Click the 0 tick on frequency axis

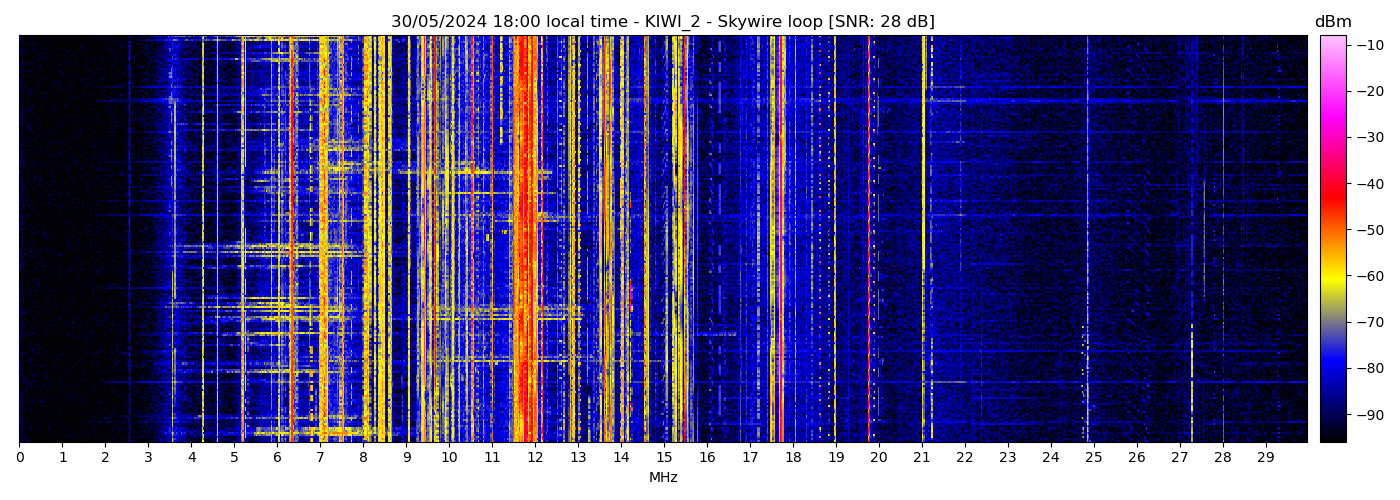(20, 458)
